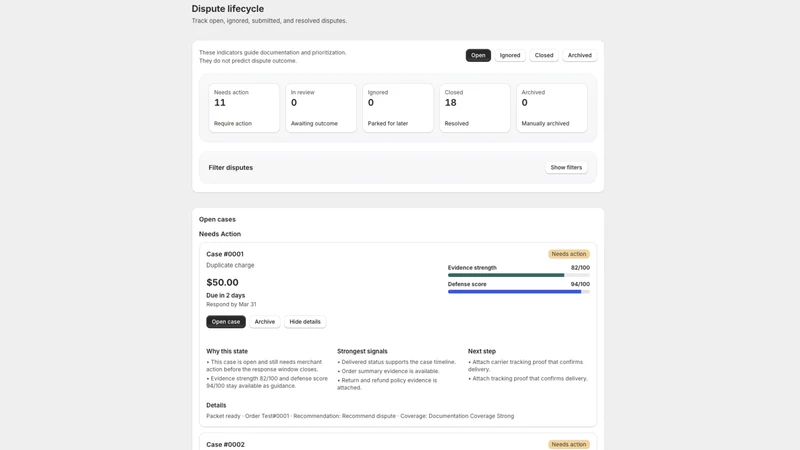Click the Case #0001 title
Viewport: 800px width, 450px height.
pyautogui.click(x=225, y=254)
